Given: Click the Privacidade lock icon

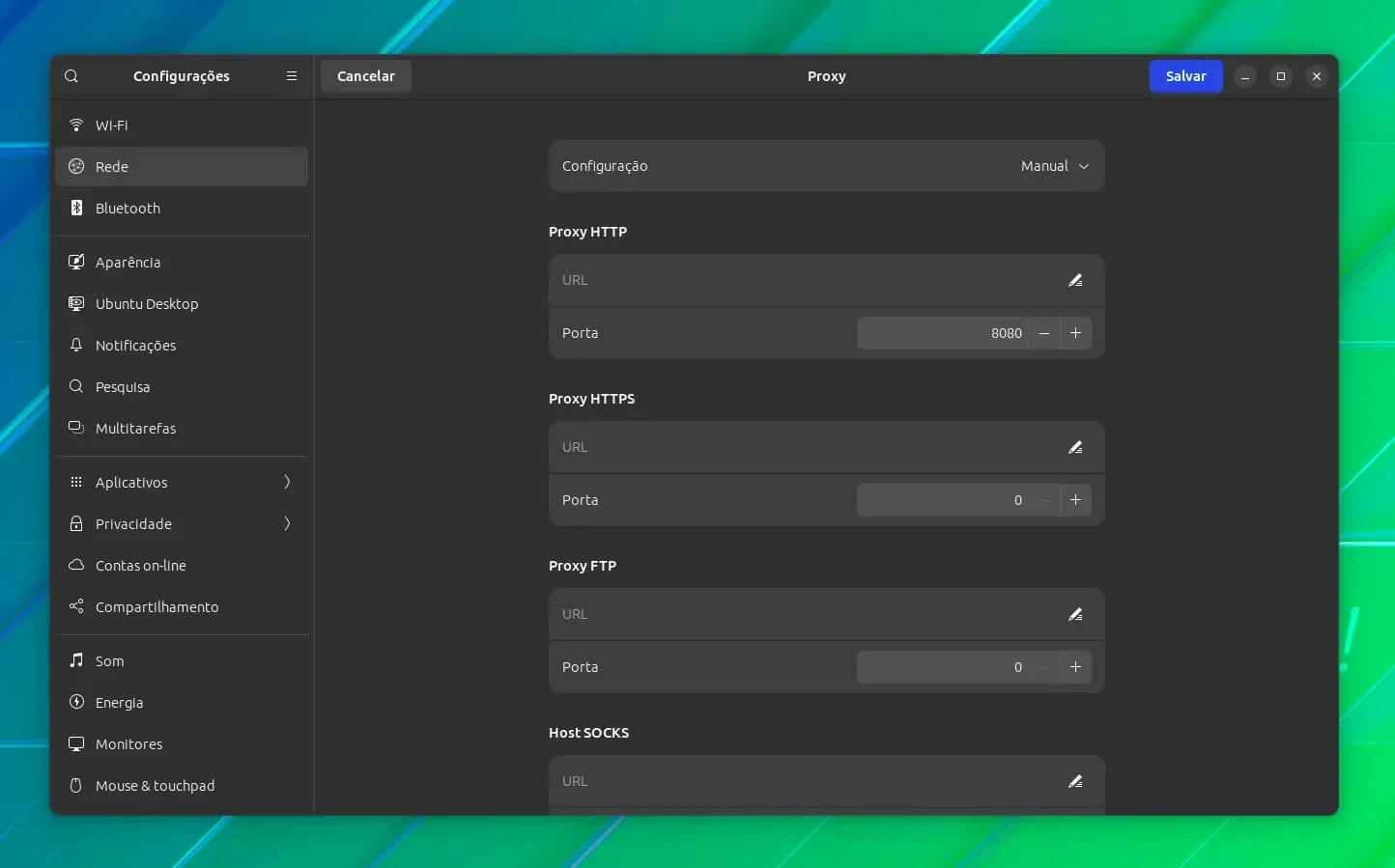Looking at the screenshot, I should point(76,524).
